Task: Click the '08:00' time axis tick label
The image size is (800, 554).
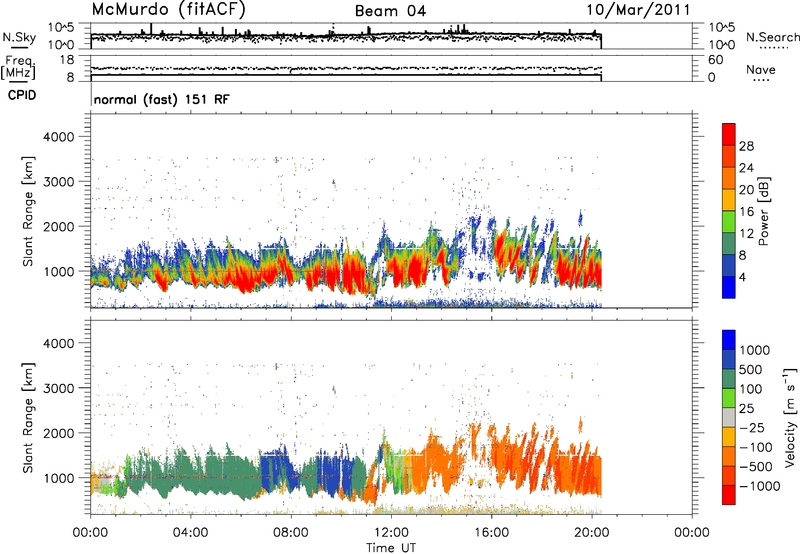Action: [291, 533]
